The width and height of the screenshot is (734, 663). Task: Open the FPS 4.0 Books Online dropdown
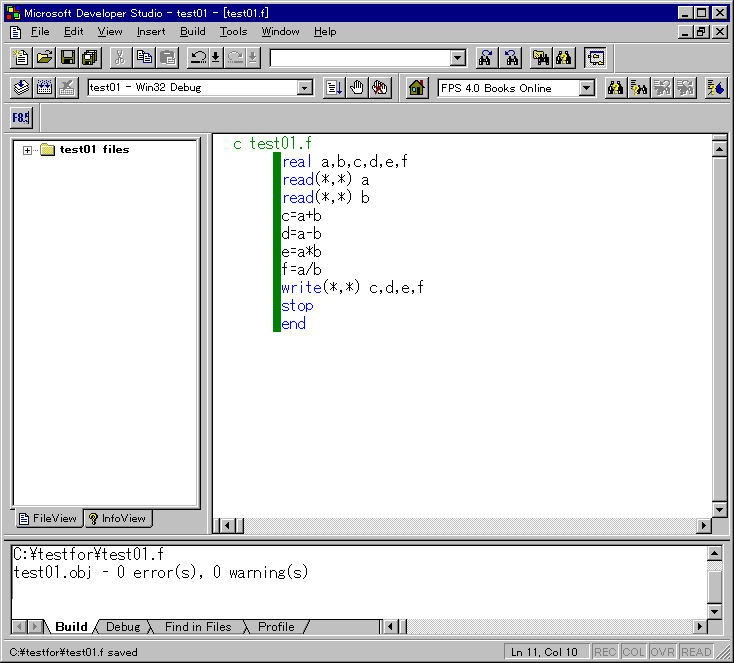(x=587, y=88)
